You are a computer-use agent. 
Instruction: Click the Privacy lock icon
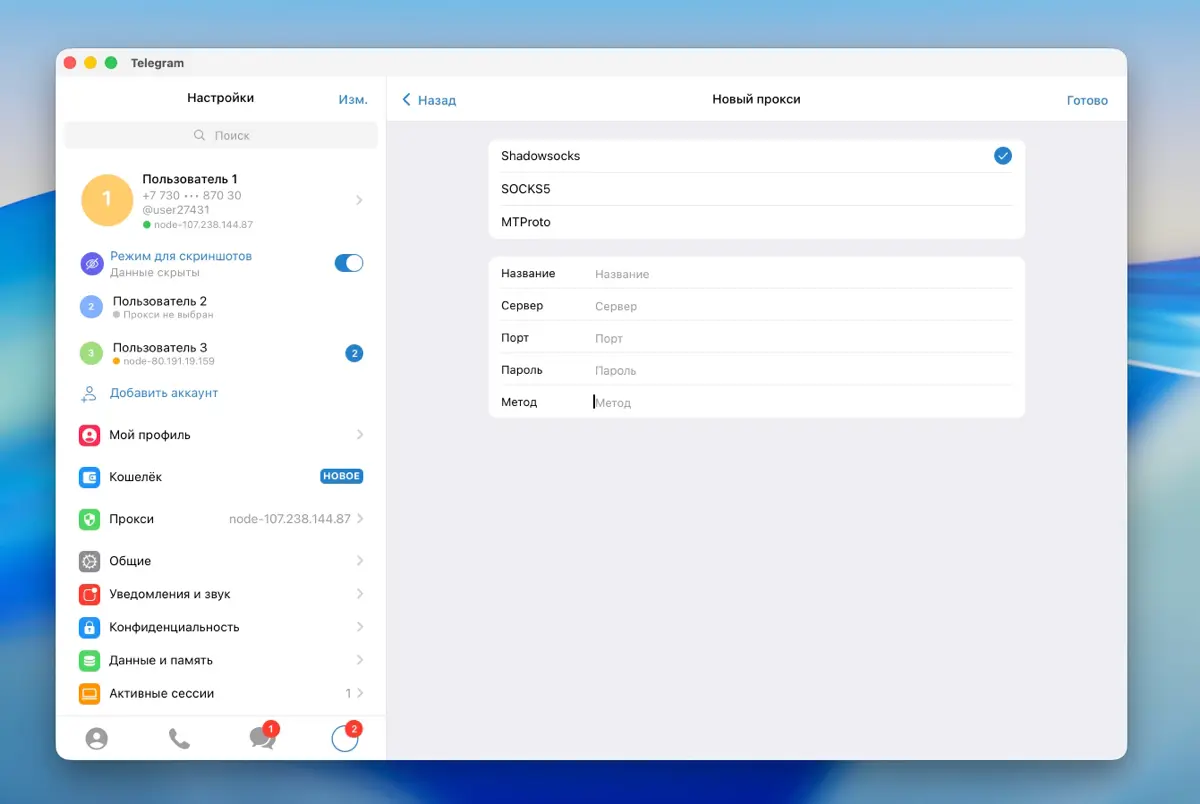(90, 627)
